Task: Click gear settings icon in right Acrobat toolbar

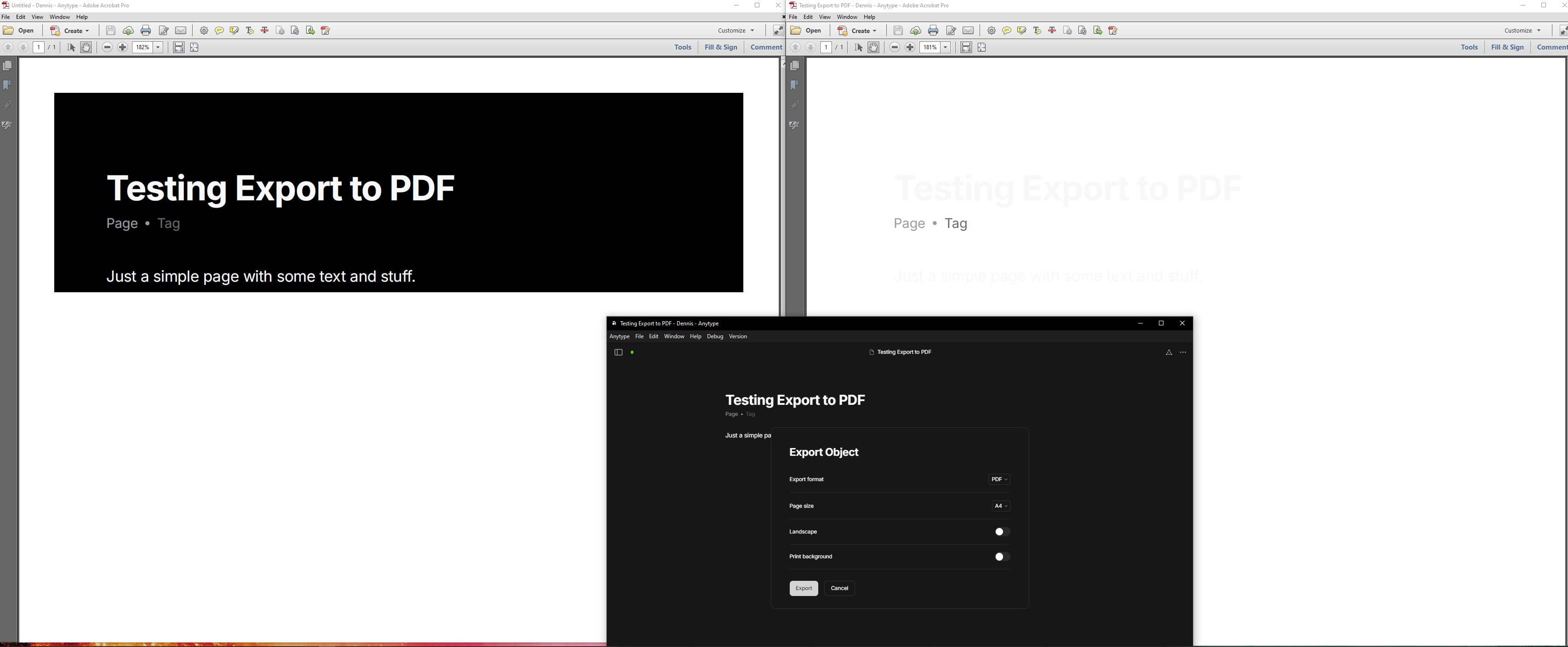Action: pos(992,30)
